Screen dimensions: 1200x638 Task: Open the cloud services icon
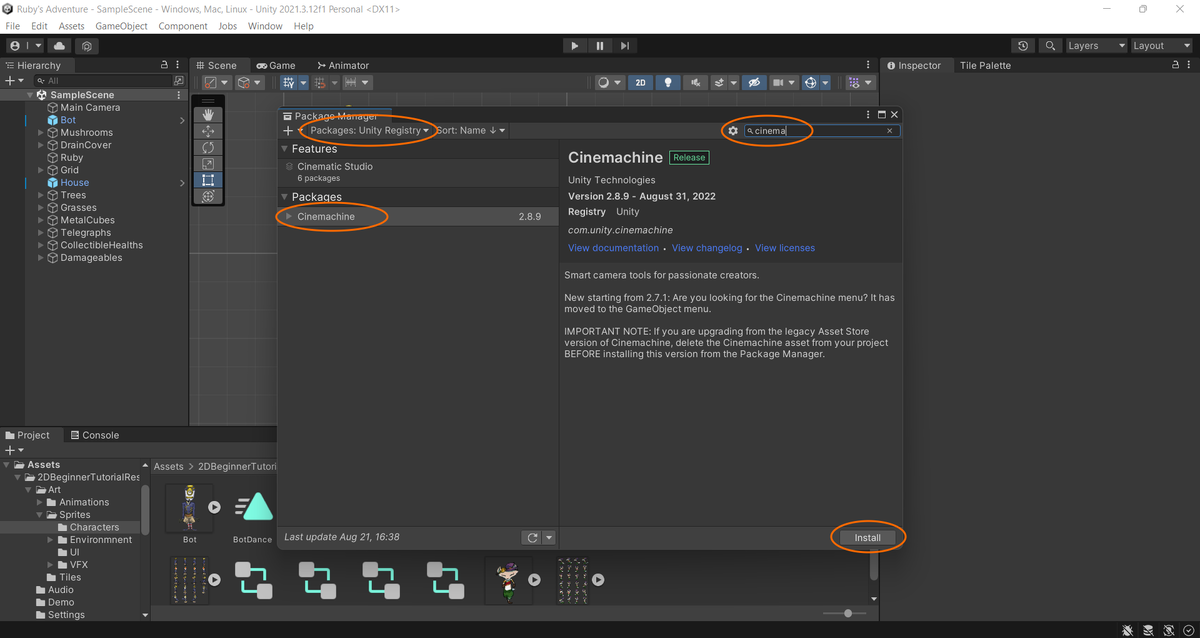[59, 46]
